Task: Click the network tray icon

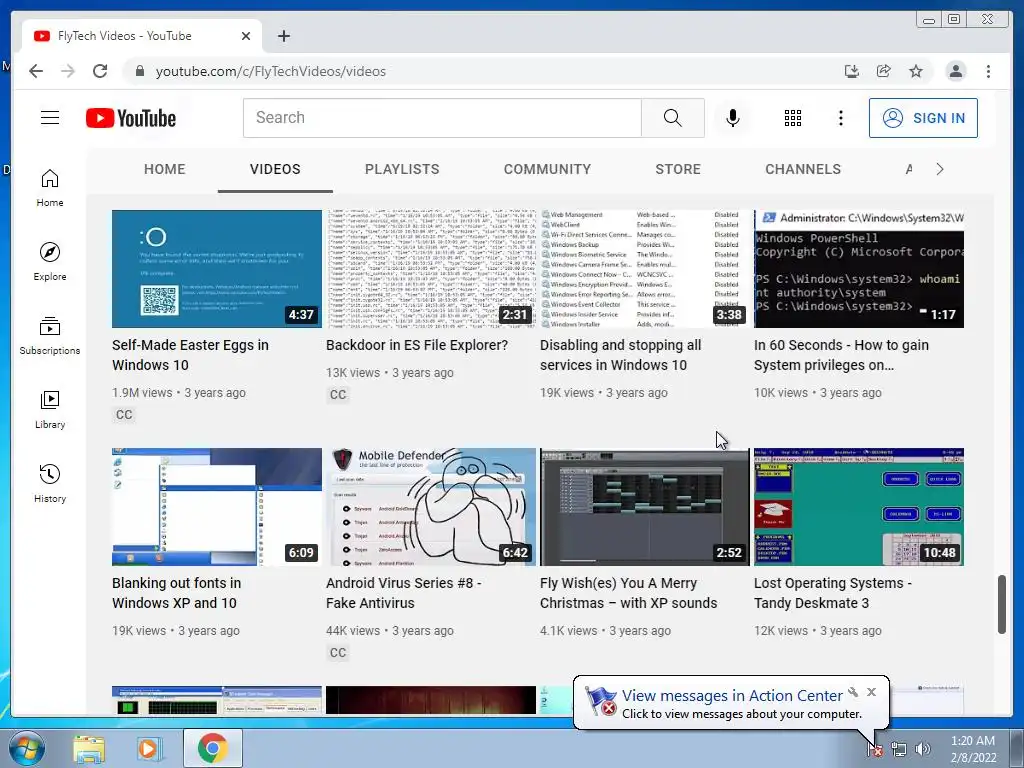Action: 899,749
